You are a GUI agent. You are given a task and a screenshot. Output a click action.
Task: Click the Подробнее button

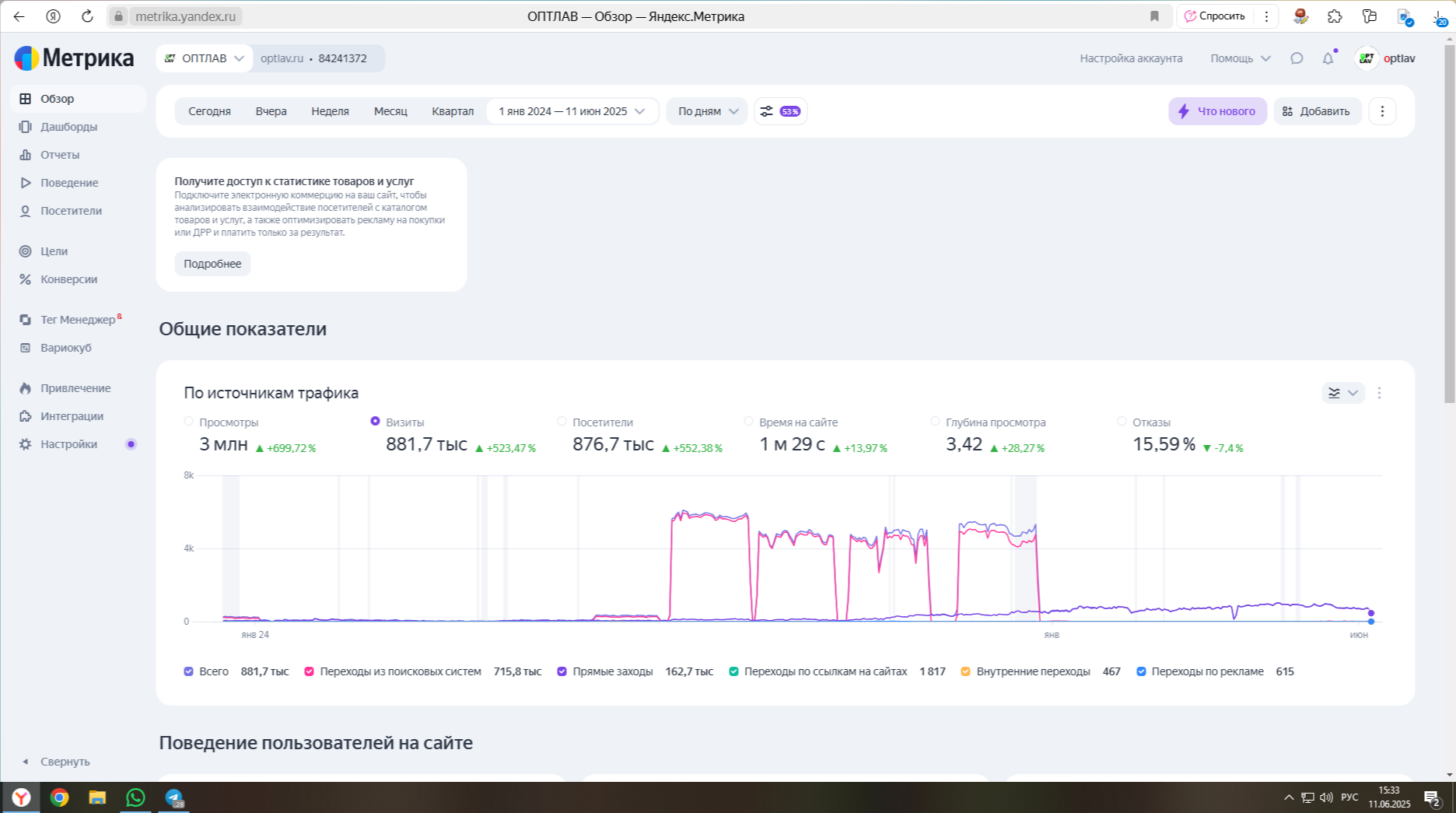(x=212, y=264)
